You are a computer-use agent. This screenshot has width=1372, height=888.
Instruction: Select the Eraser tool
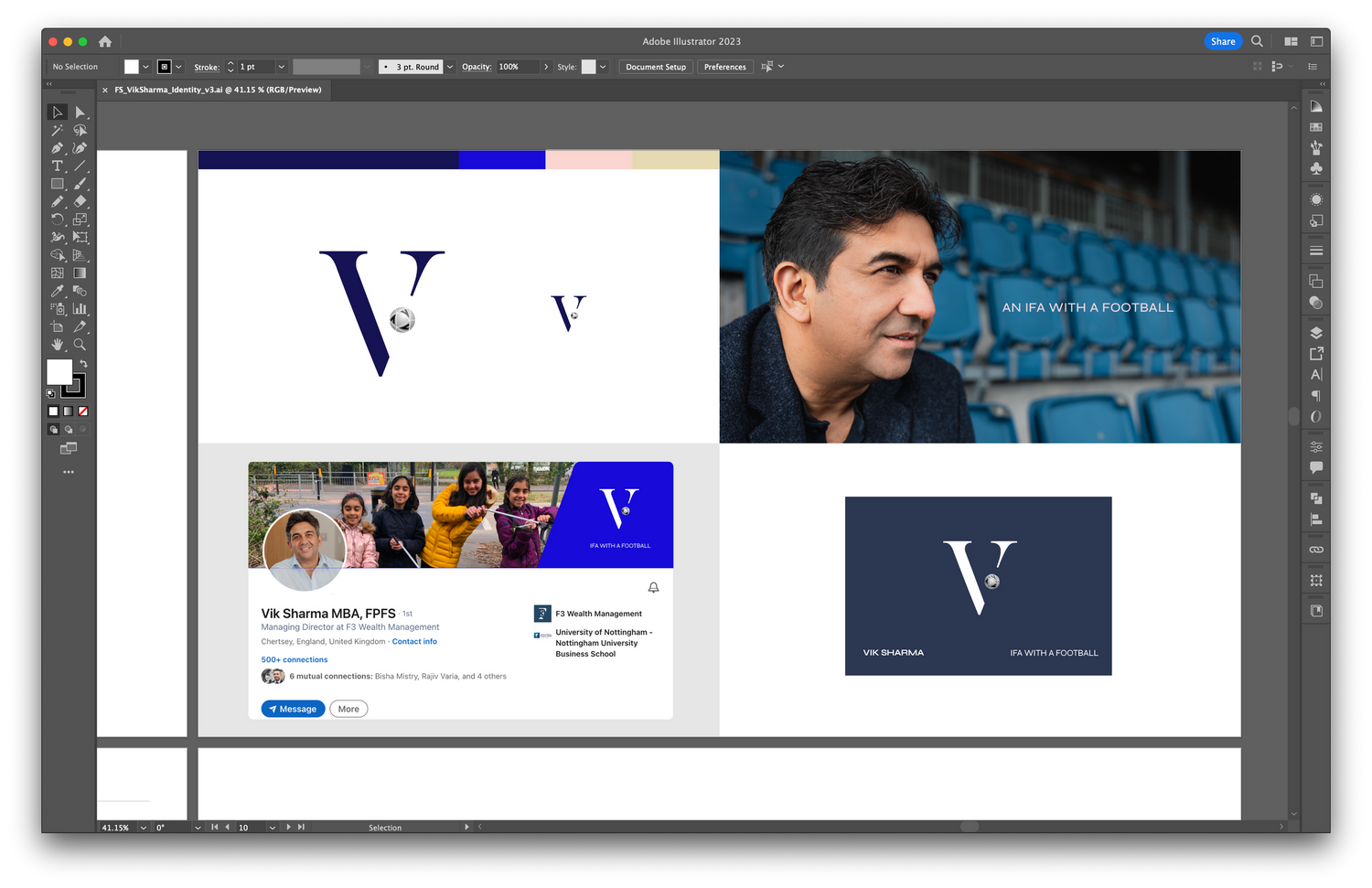pos(80,202)
